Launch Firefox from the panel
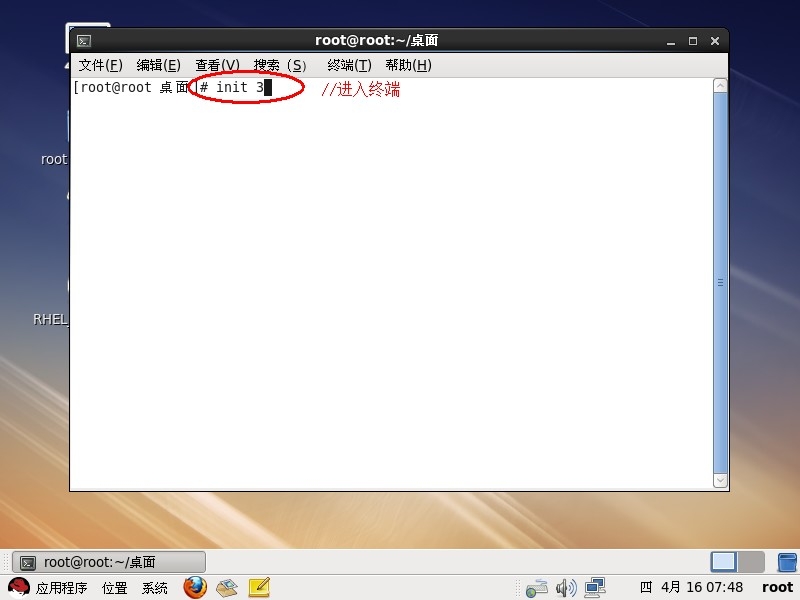Viewport: 800px width, 600px height. pos(195,588)
